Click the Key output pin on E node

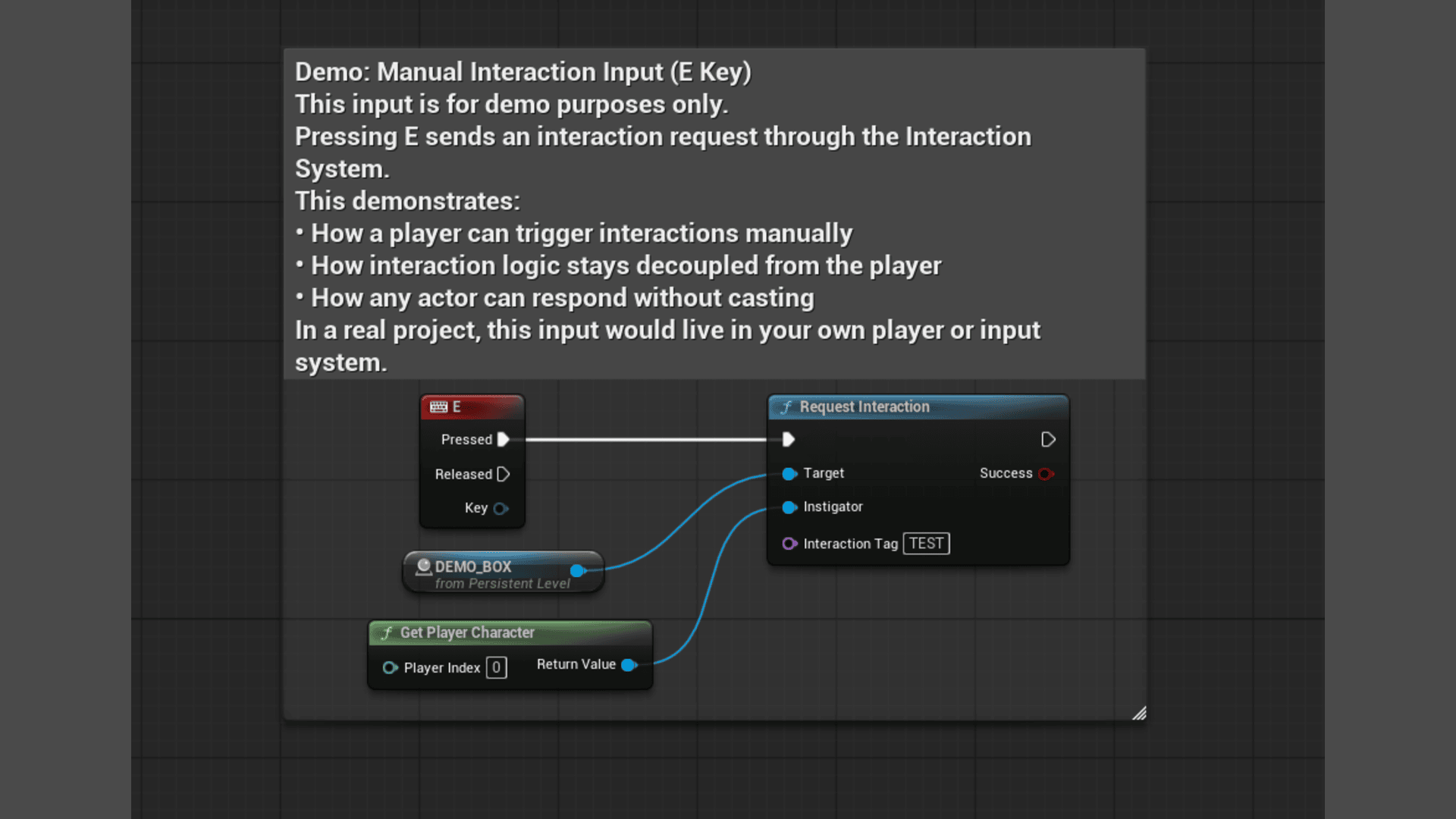click(500, 509)
